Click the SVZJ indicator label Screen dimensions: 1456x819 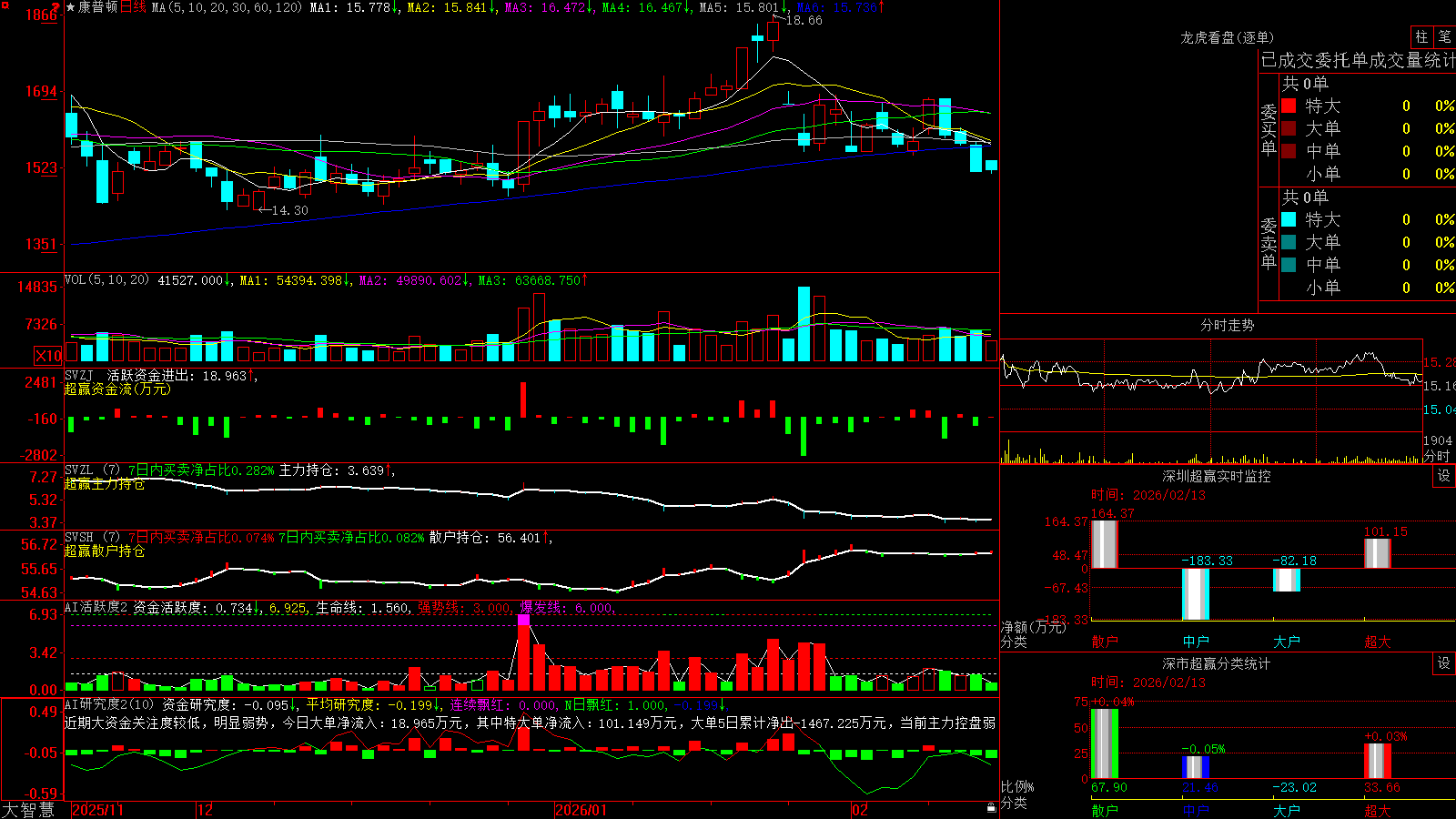pyautogui.click(x=79, y=375)
